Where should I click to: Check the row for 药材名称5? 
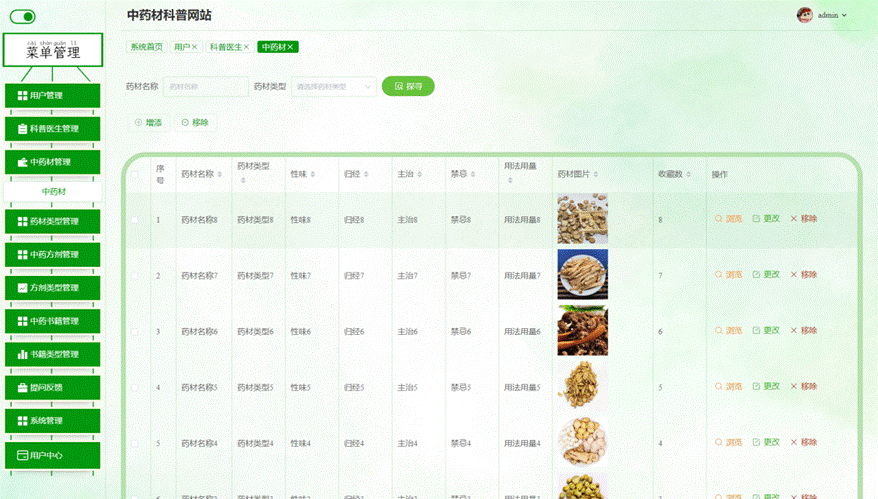tap(134, 388)
